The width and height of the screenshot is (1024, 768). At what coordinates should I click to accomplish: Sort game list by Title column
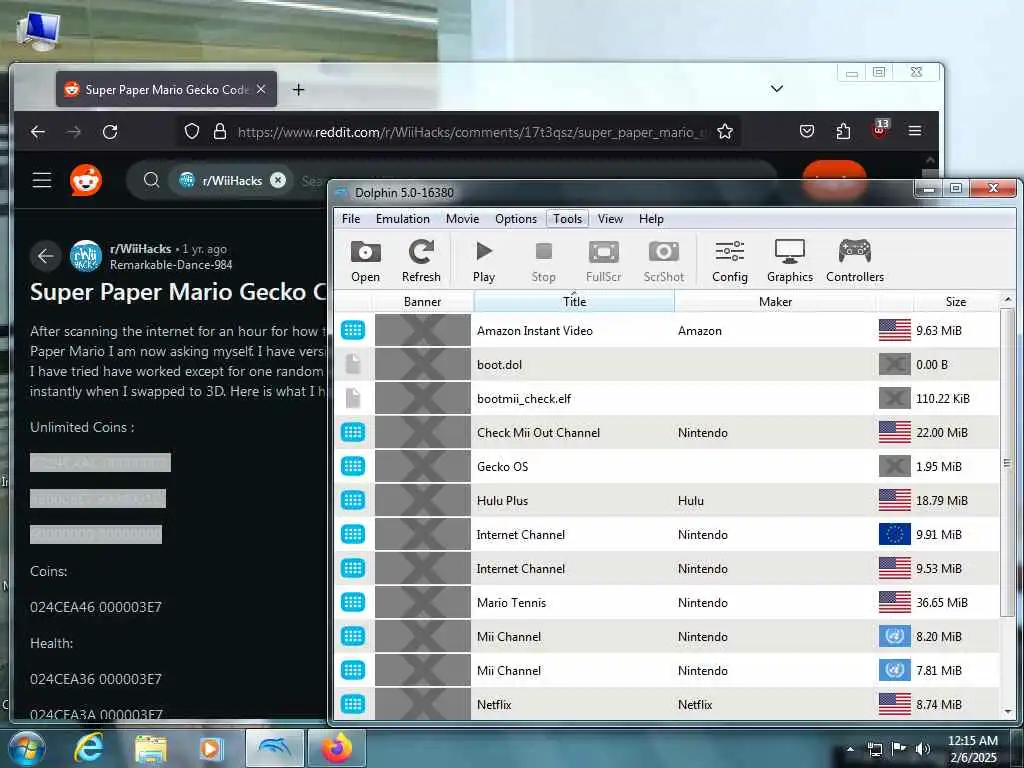click(x=574, y=302)
